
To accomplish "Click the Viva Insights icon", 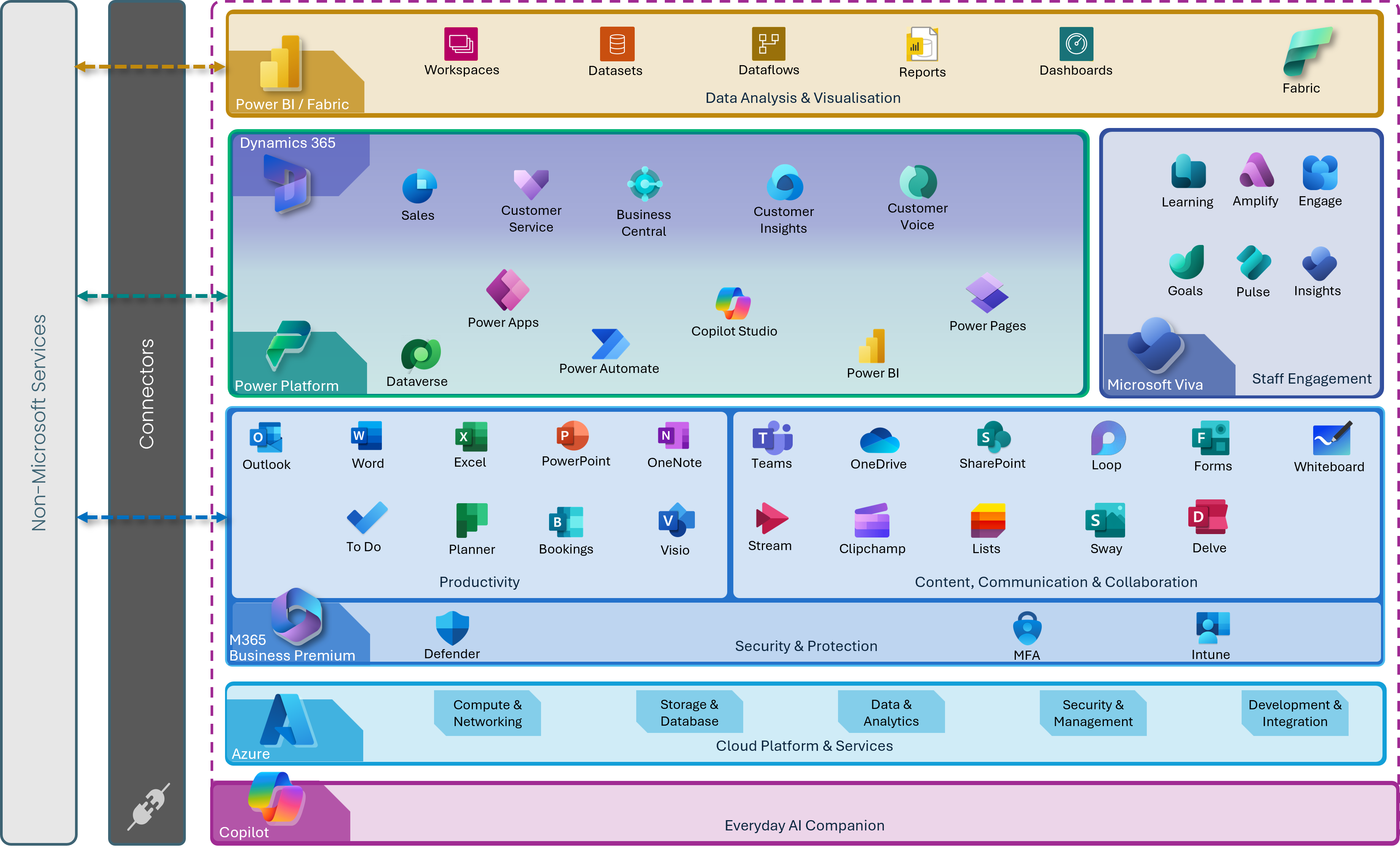I will pos(1319,263).
